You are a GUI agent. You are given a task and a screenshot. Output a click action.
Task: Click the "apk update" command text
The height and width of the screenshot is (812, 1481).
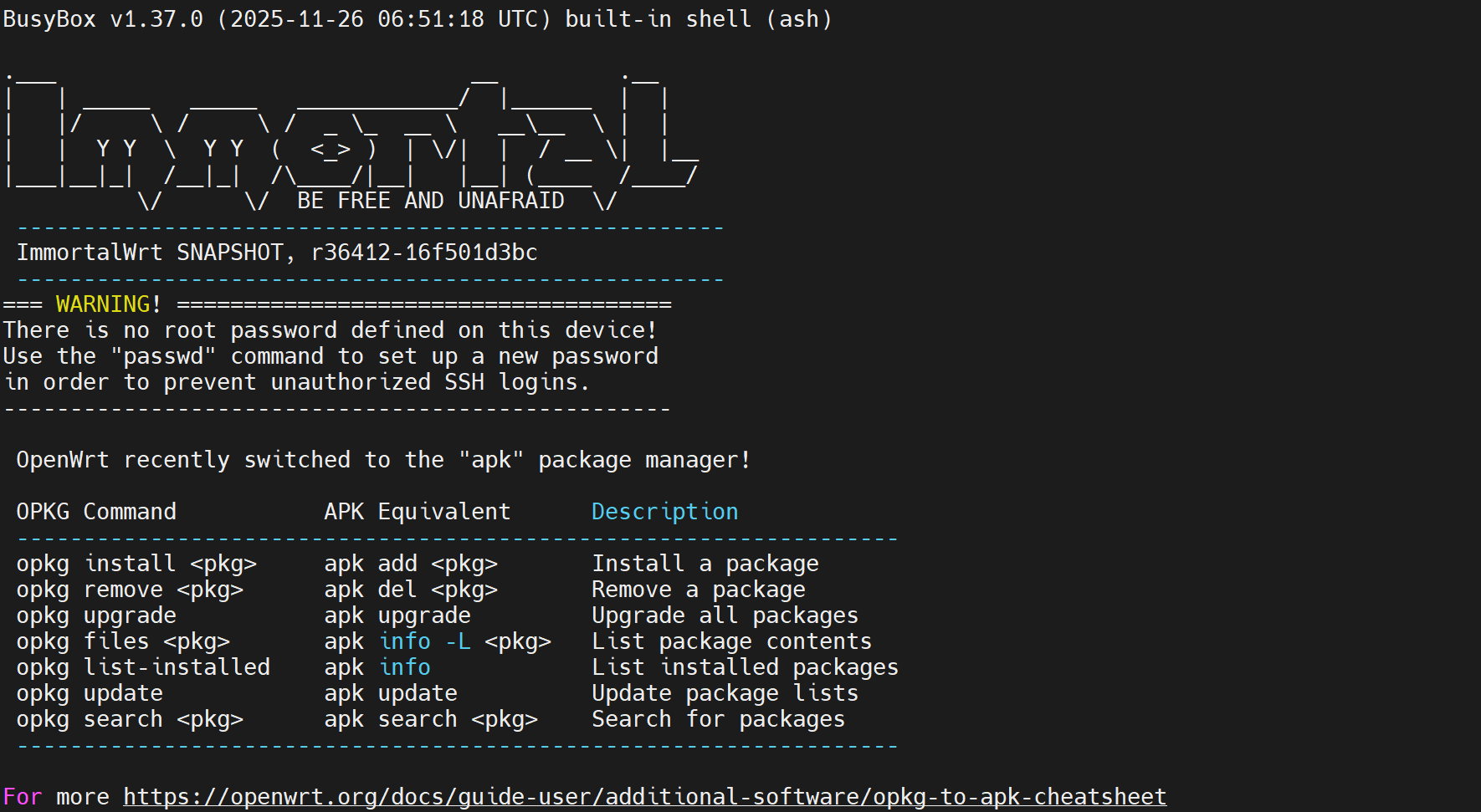tap(391, 693)
